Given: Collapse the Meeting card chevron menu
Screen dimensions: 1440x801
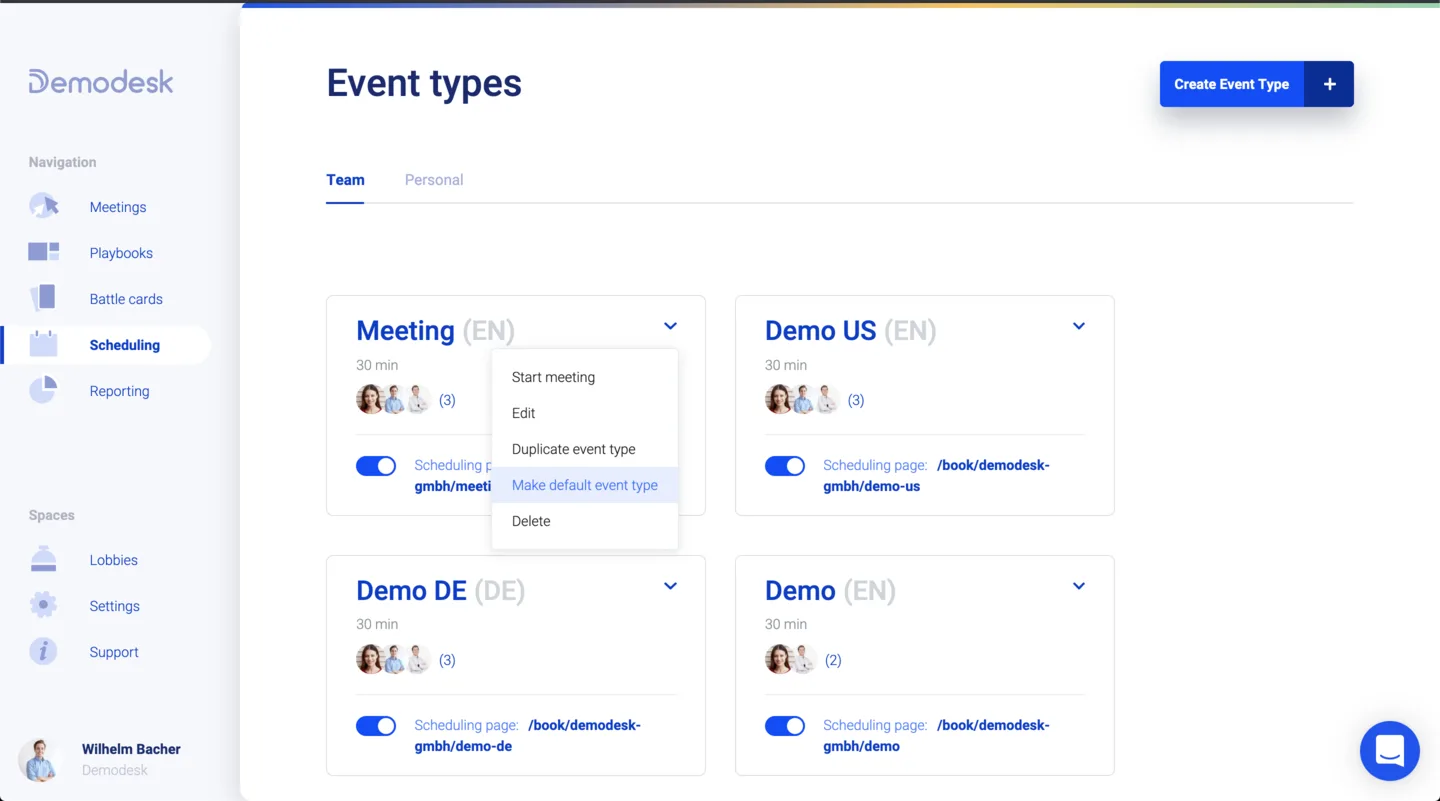Looking at the screenshot, I should pos(670,326).
